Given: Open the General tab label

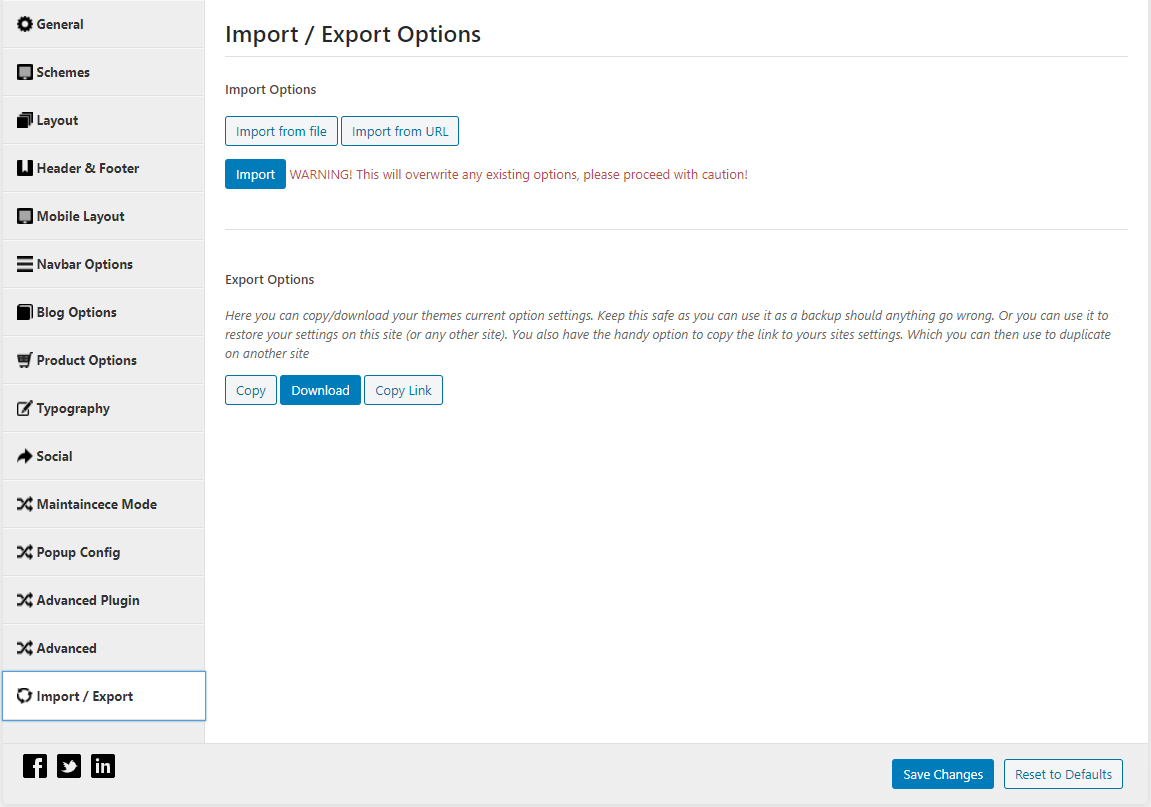Looking at the screenshot, I should pos(60,24).
